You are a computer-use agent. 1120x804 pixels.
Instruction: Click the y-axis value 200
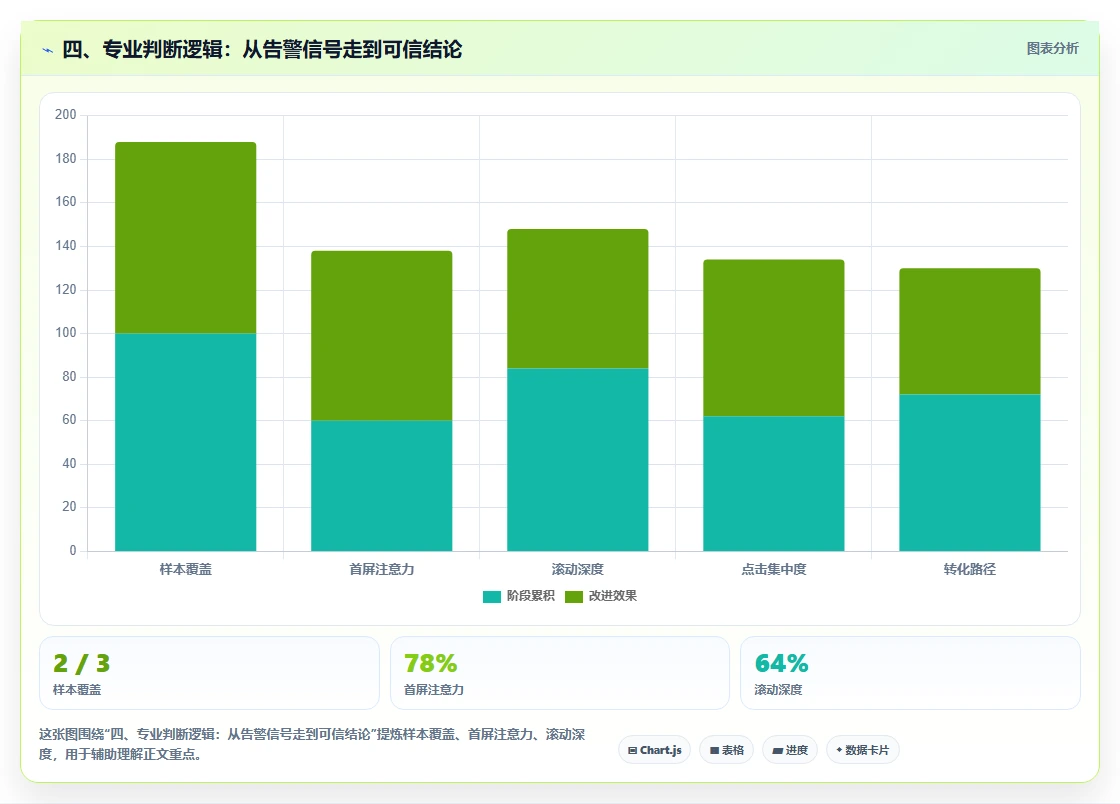(66, 114)
